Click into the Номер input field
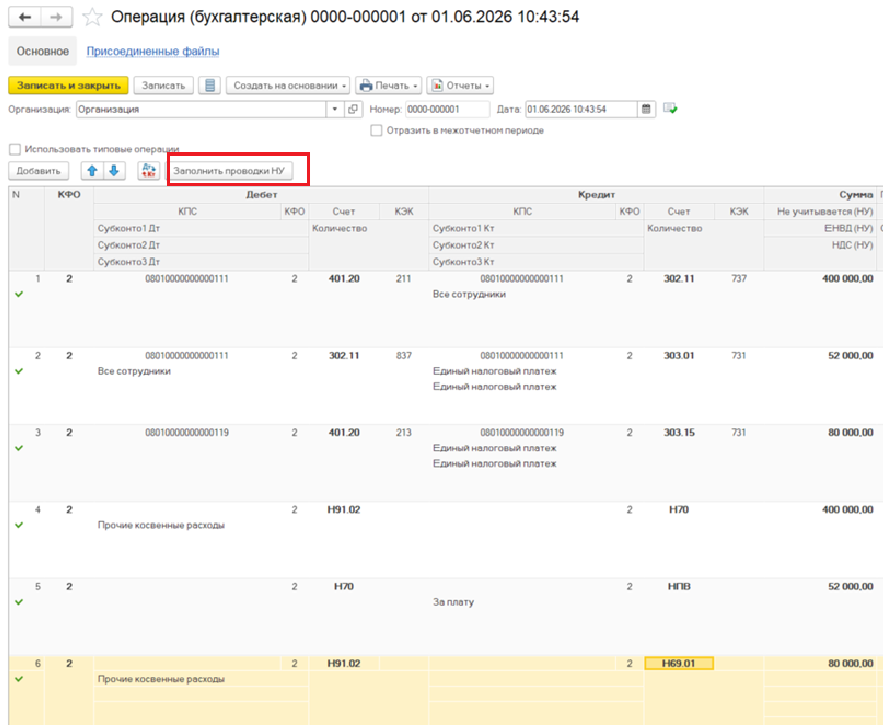Screen dimensions: 883x725 point(447,109)
